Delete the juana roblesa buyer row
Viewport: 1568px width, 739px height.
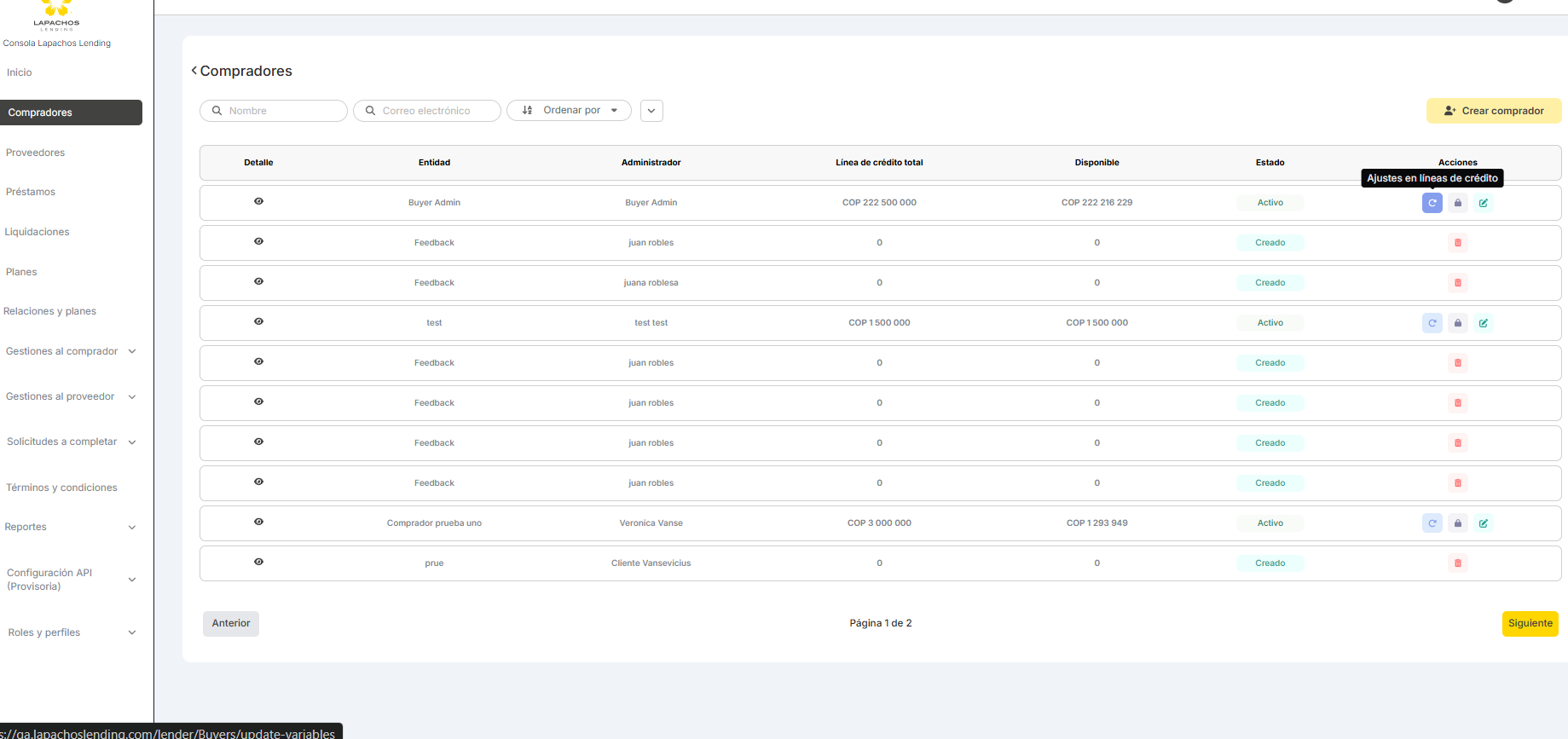point(1457,283)
